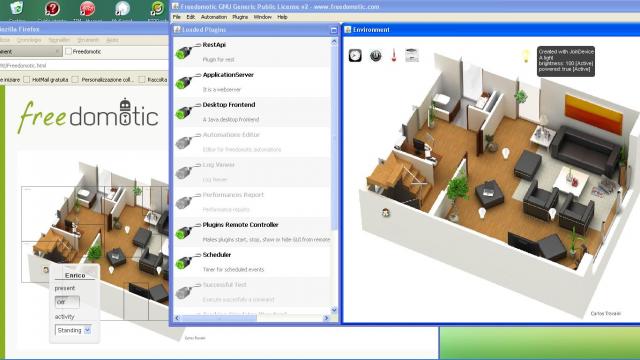Toggle Enrico's present off switch
Viewport: 640px width, 360px height.
click(x=67, y=302)
